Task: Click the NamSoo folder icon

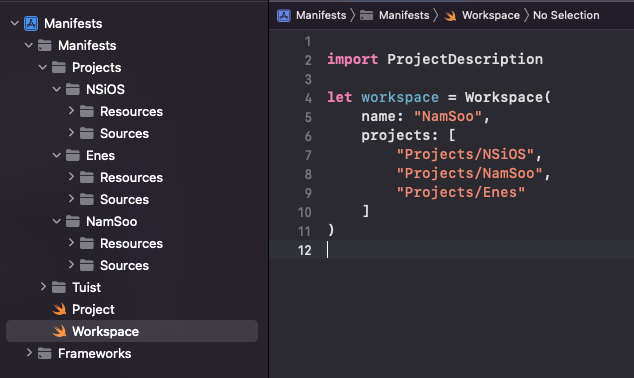Action: point(73,221)
